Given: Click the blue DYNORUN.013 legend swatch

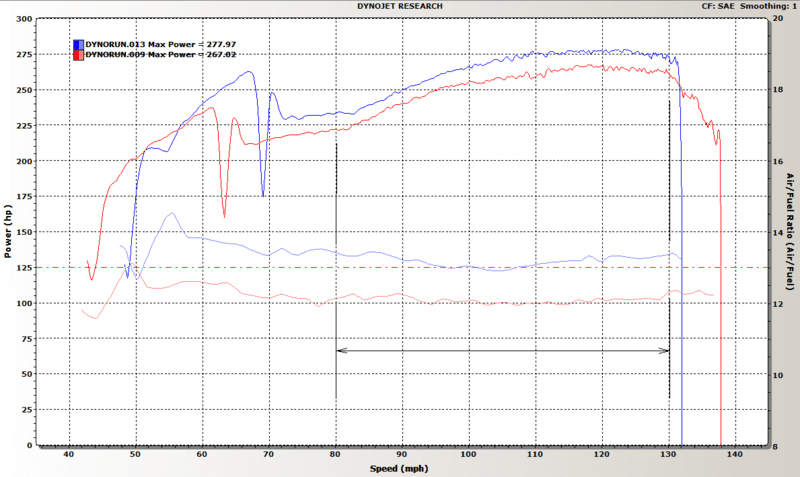Looking at the screenshot, I should coord(78,45).
